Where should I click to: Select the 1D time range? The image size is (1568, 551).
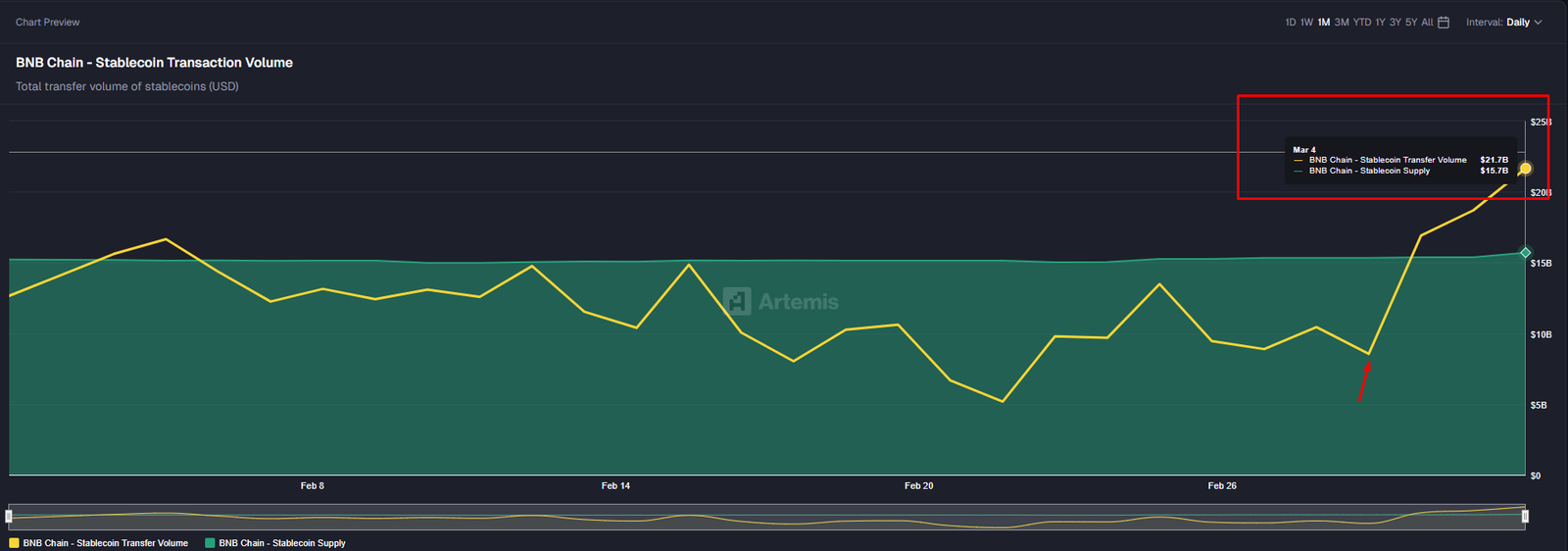pos(1291,23)
